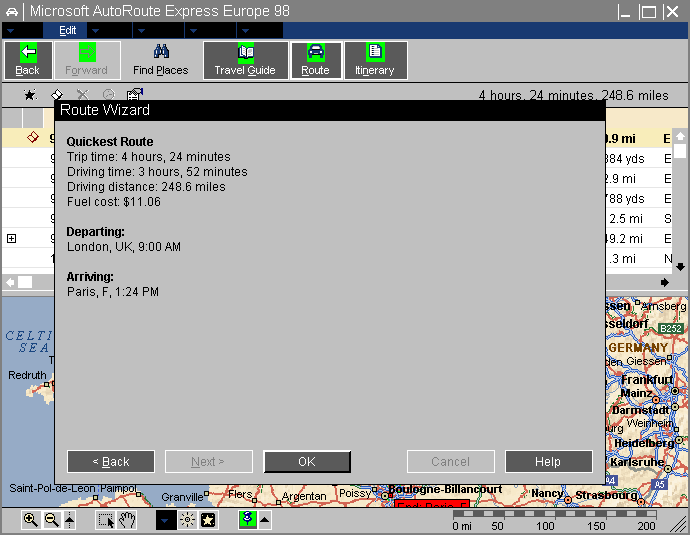Click the greyed Forward navigation button
This screenshot has height=535, width=690.
point(87,60)
